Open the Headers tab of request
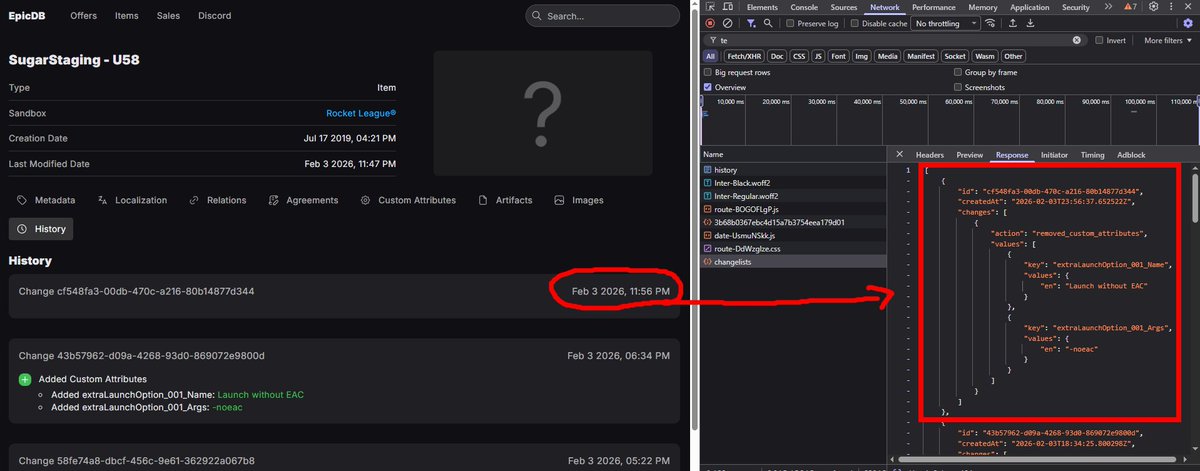This screenshot has width=1200, height=471. pyautogui.click(x=930, y=155)
